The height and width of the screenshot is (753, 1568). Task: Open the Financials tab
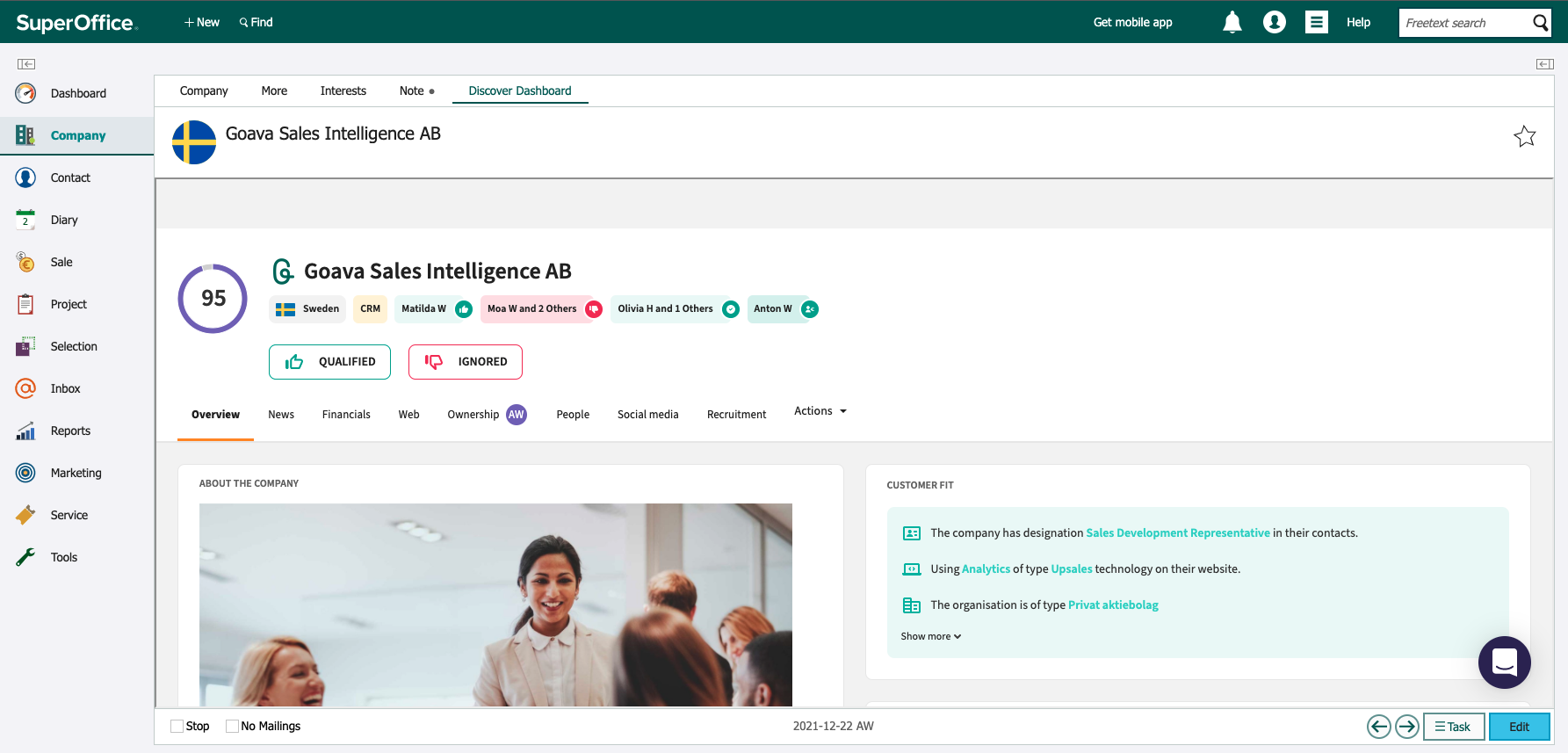(346, 415)
